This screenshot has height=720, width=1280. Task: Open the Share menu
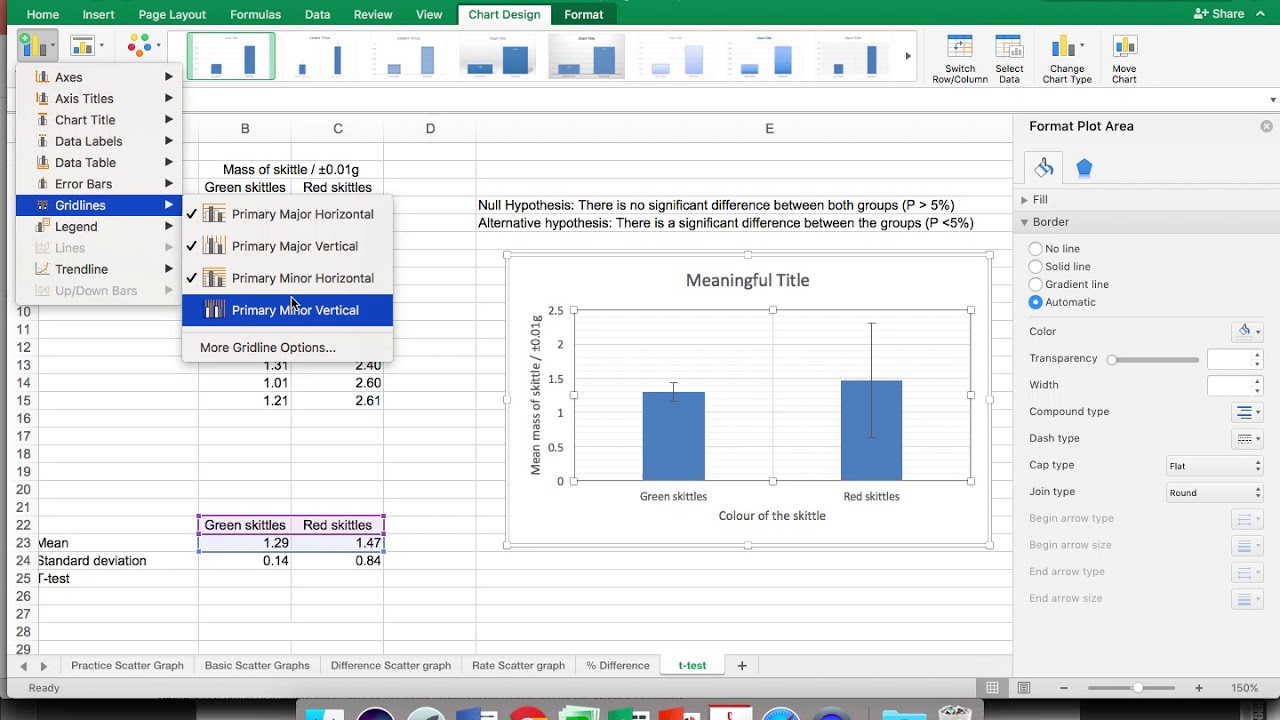coord(1219,14)
